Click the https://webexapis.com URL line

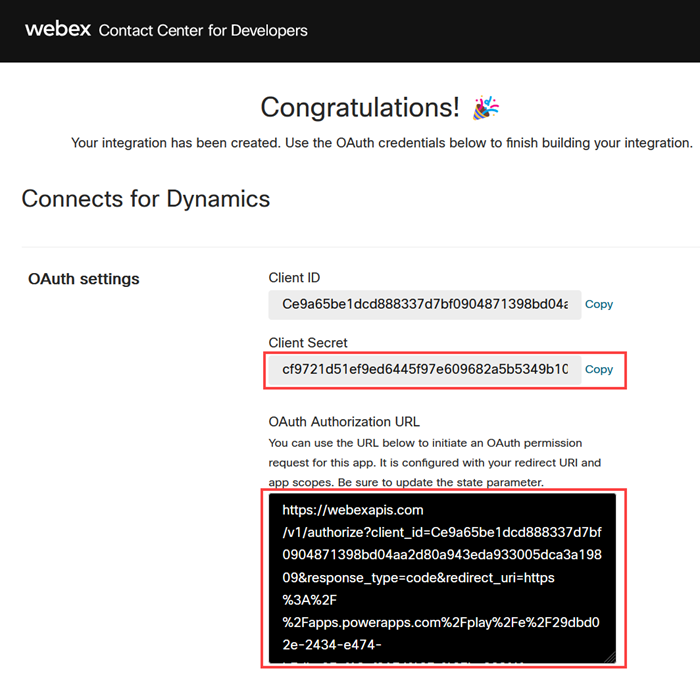353,510
